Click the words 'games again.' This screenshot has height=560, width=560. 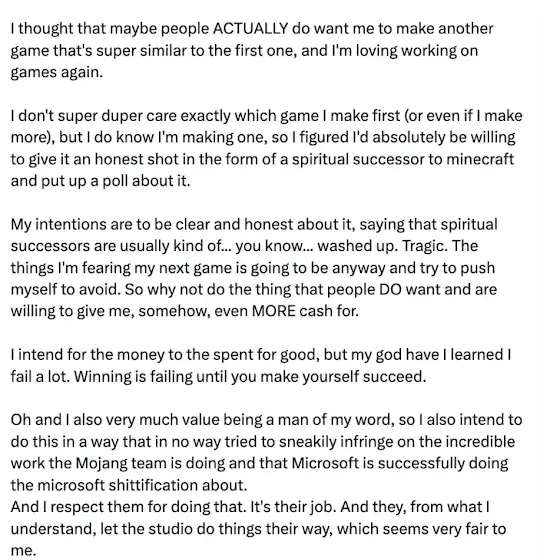point(57,73)
